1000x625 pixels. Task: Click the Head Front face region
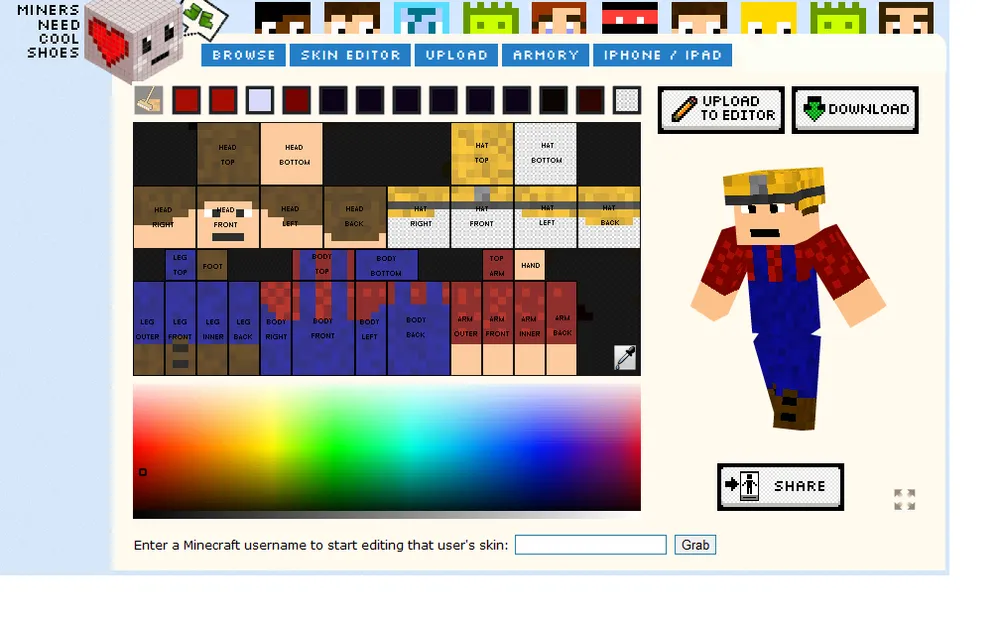(228, 217)
